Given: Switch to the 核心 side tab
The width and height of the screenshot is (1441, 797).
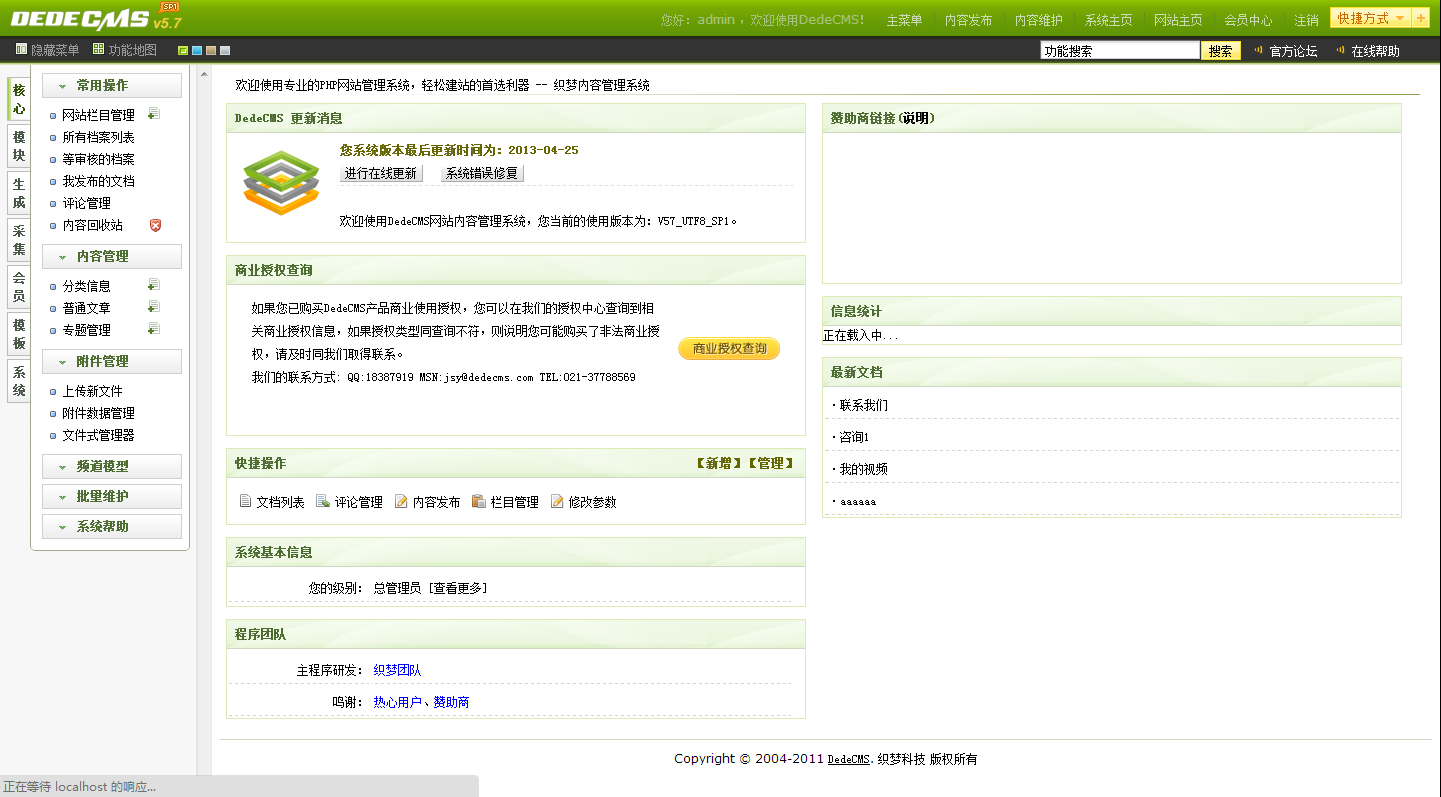Looking at the screenshot, I should pos(18,99).
